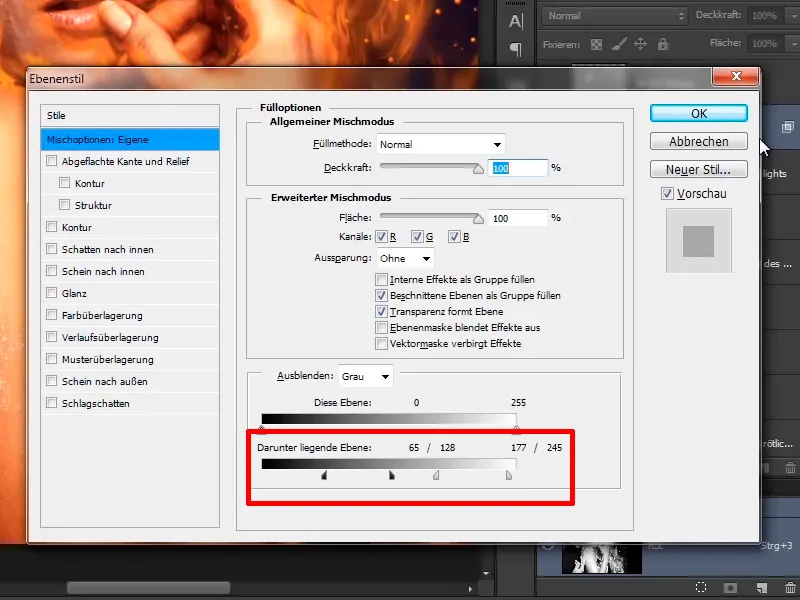Viewport: 800px width, 600px height.
Task: Enable Verlaufsüberlagerung checkbox
Action: 52,337
